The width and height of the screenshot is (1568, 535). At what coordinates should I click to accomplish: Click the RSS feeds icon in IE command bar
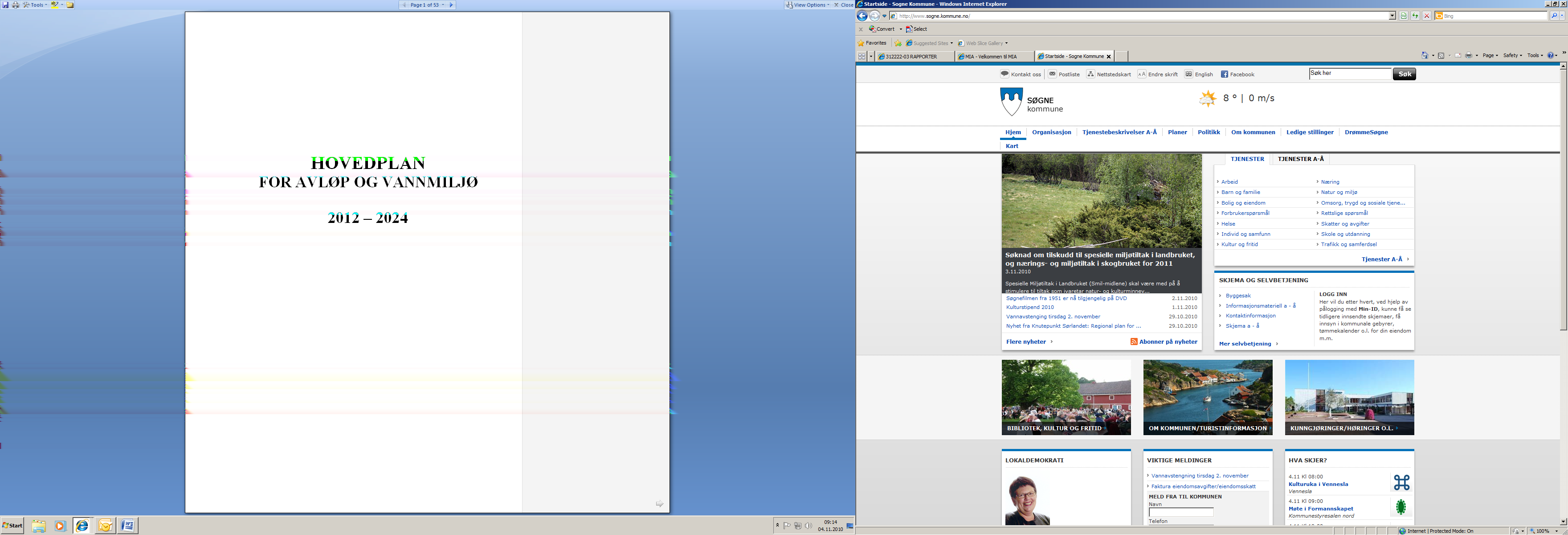pos(1441,55)
